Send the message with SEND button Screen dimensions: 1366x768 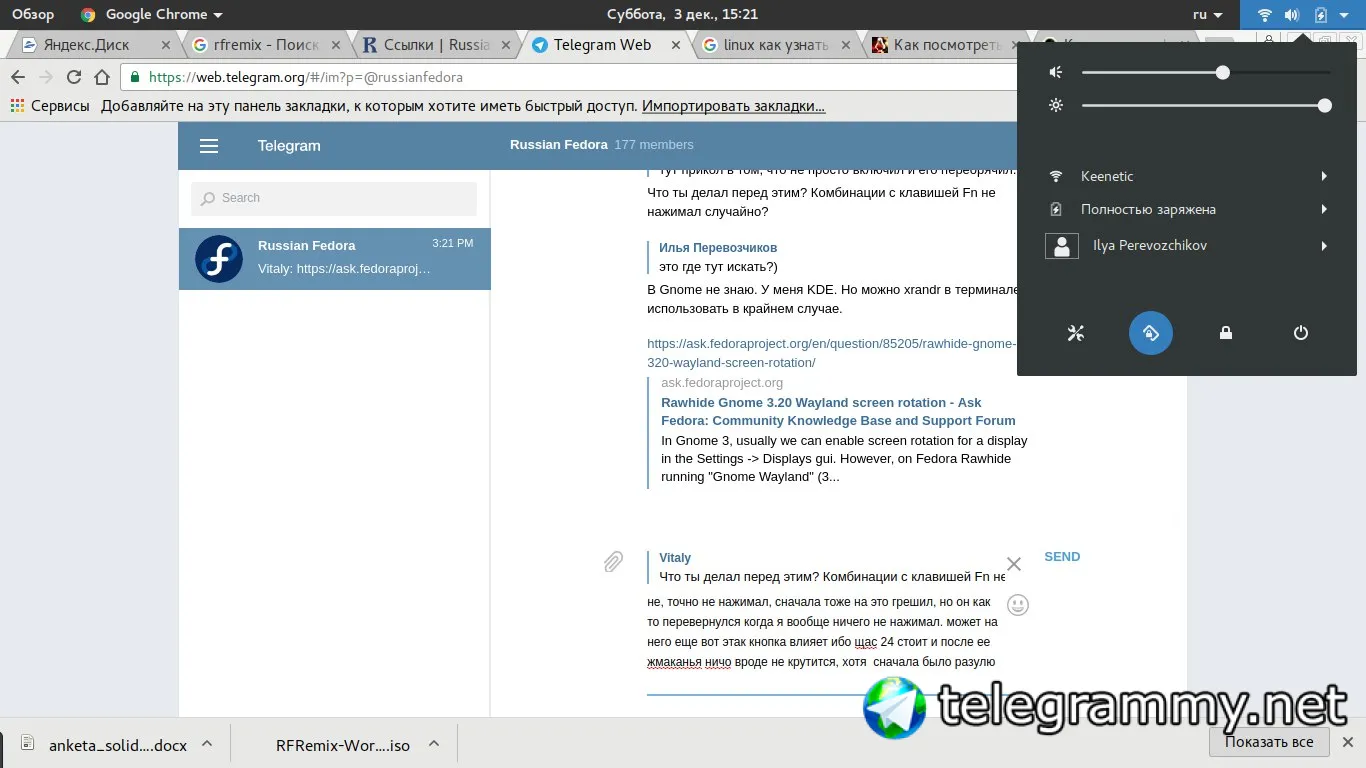pos(1062,557)
